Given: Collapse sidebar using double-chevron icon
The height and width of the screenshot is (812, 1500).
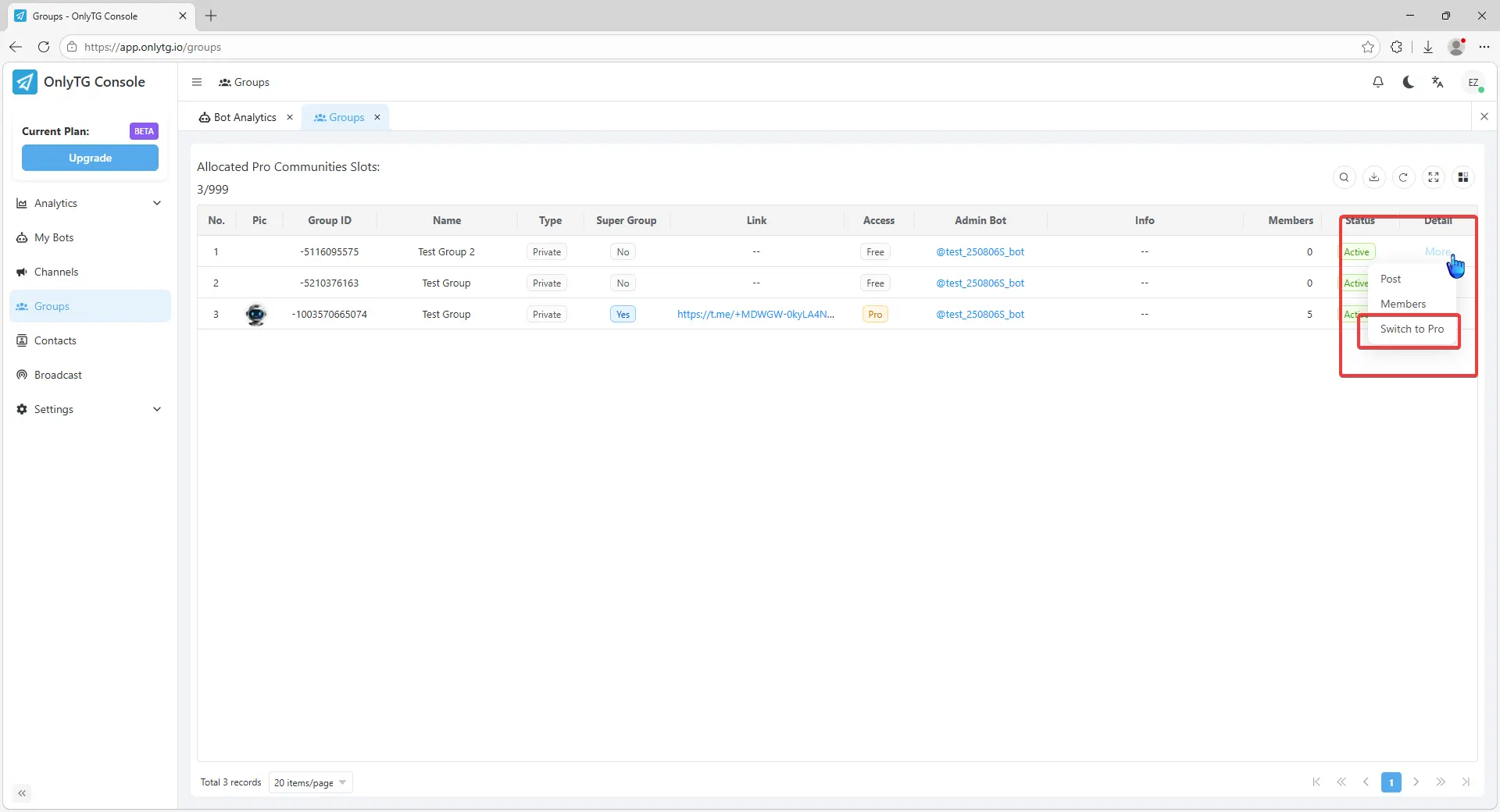Looking at the screenshot, I should point(22,793).
